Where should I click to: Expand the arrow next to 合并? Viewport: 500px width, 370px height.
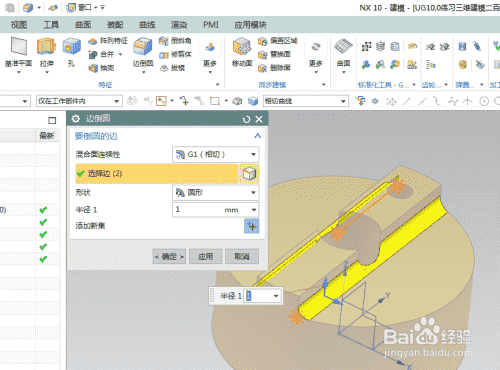(x=120, y=54)
